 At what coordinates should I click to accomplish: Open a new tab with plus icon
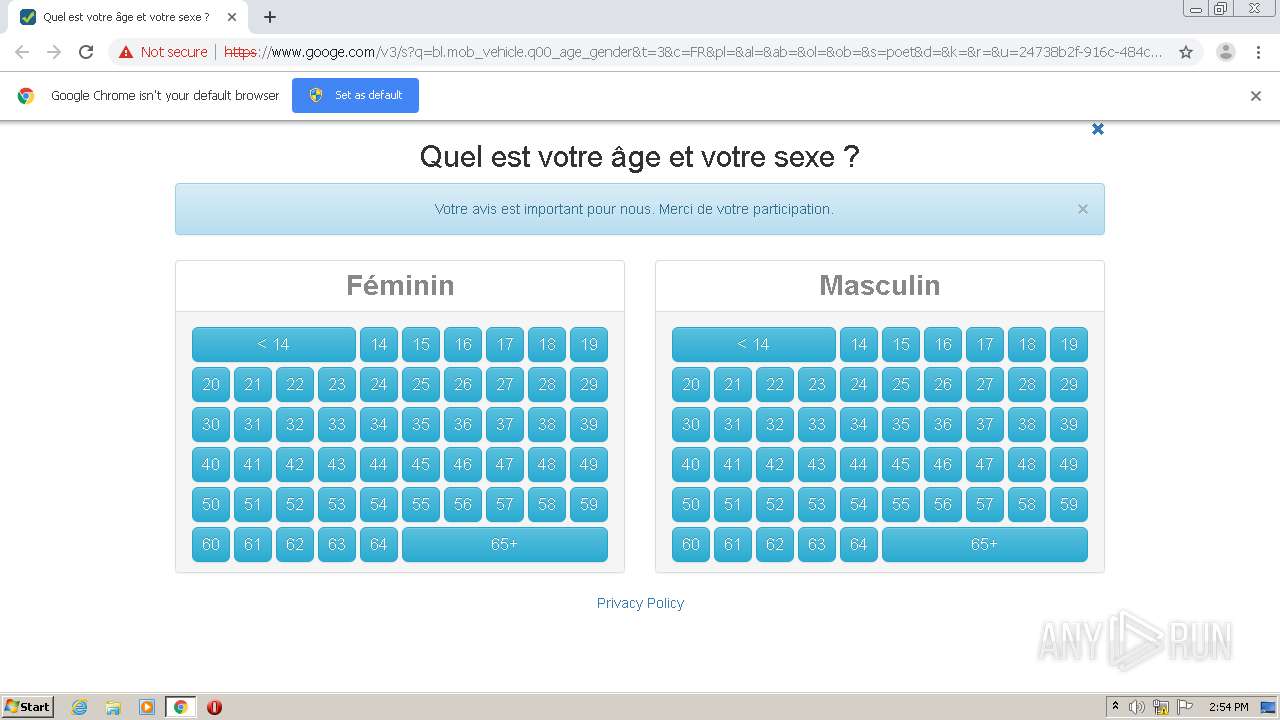[270, 17]
